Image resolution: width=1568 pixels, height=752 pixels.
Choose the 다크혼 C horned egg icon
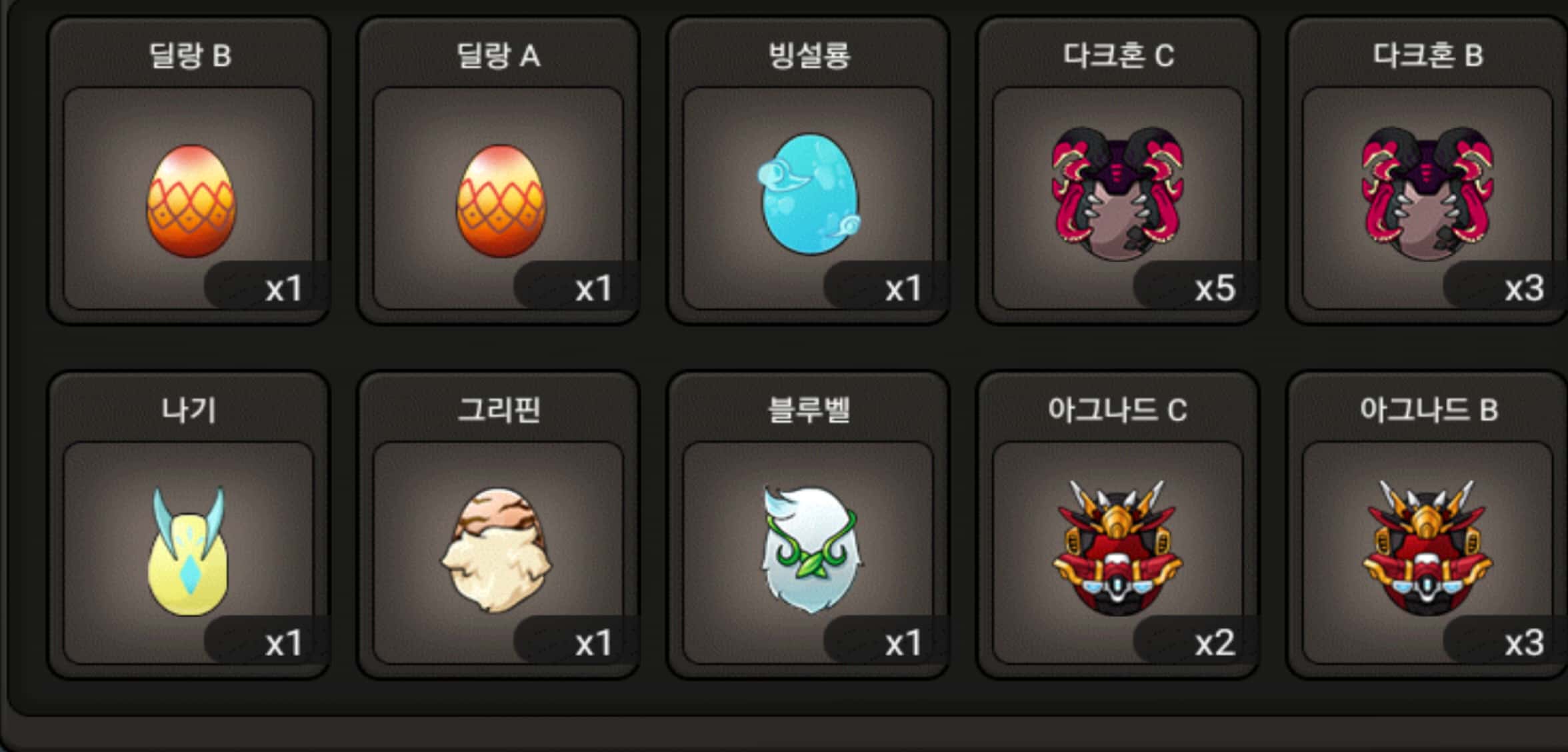pos(1118,193)
